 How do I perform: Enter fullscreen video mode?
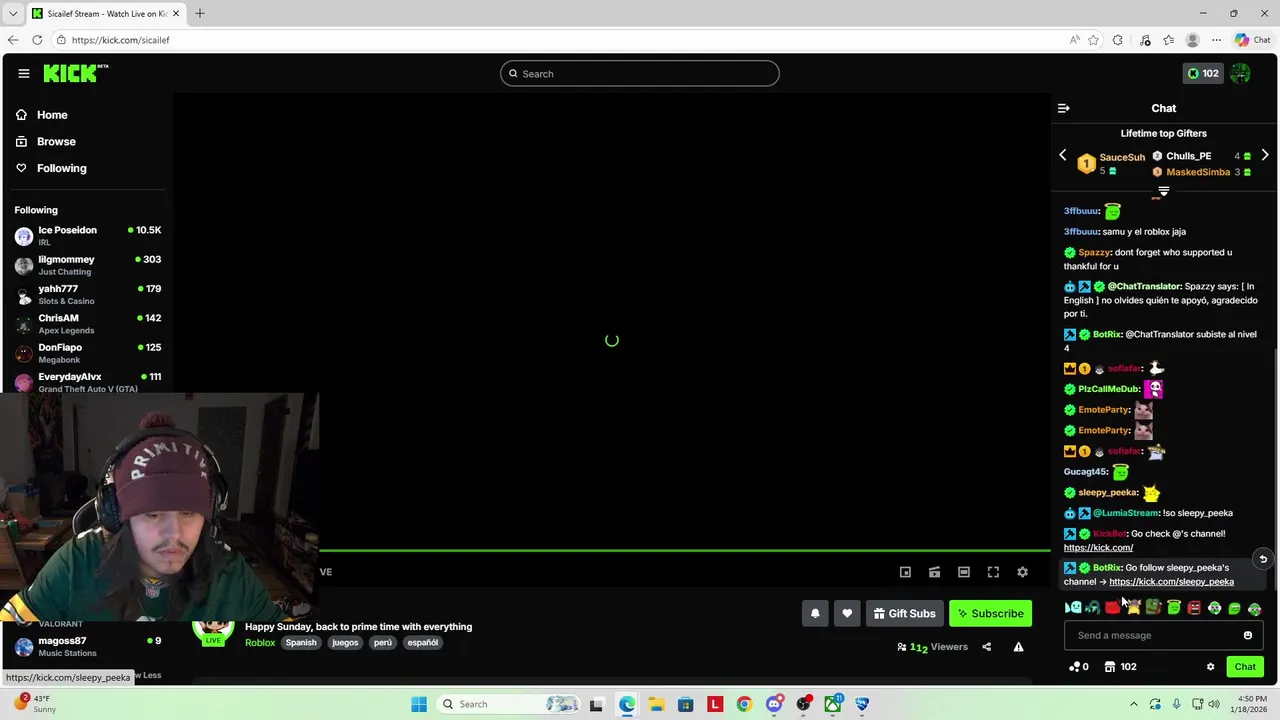tap(993, 572)
